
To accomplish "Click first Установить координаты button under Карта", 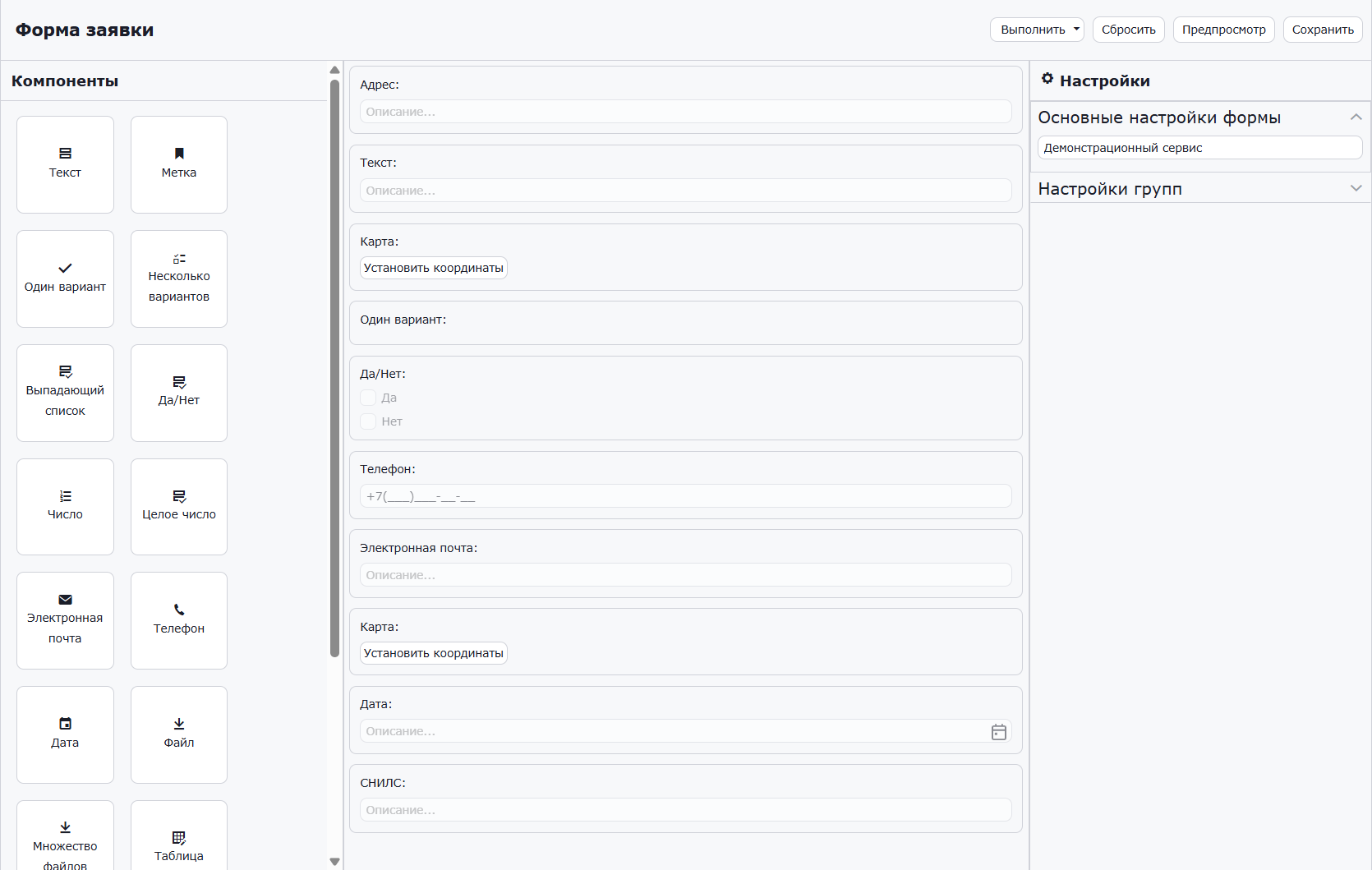I will coord(433,268).
